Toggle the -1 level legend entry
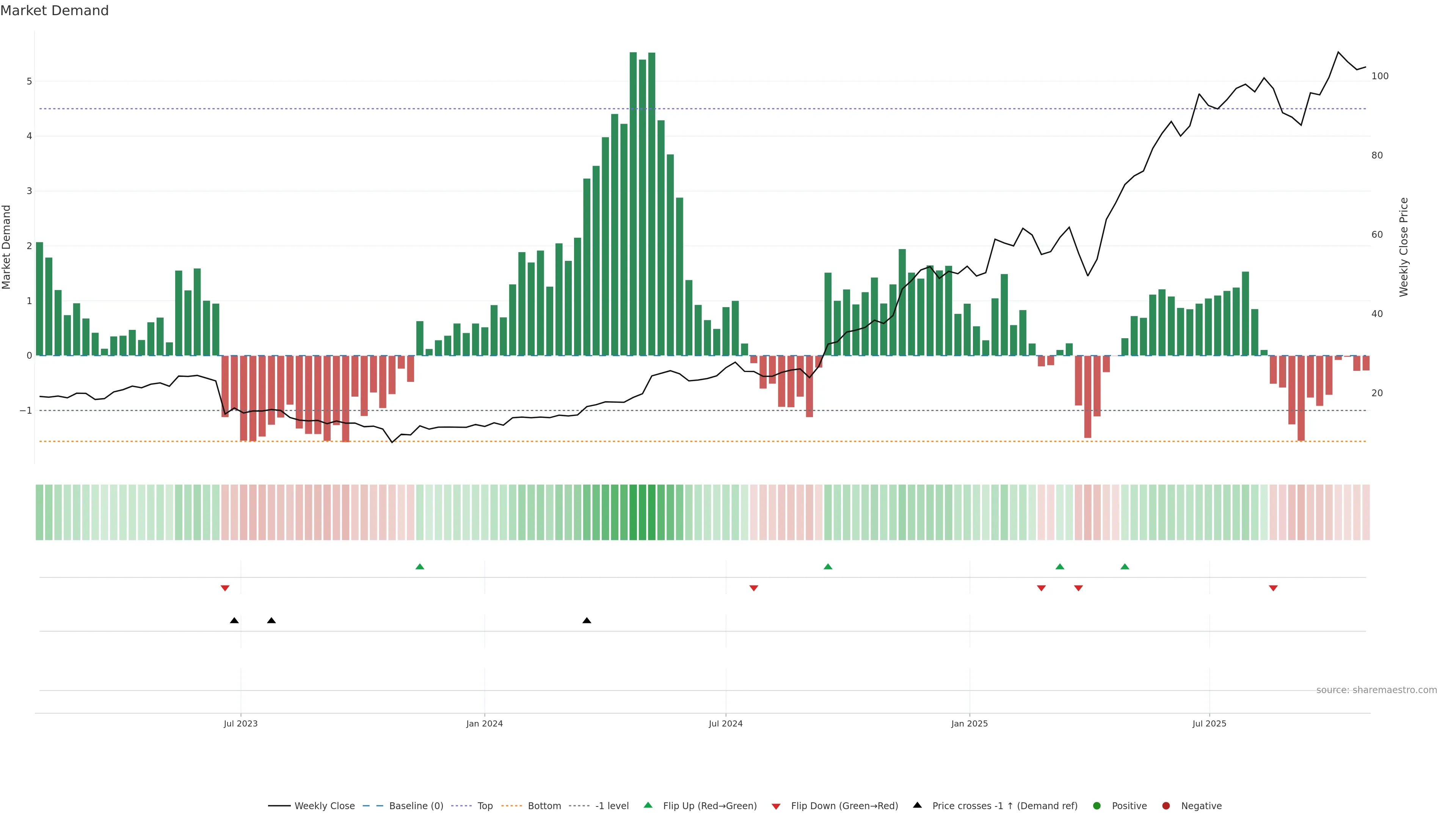Image resolution: width=1456 pixels, height=819 pixels. coord(612,805)
